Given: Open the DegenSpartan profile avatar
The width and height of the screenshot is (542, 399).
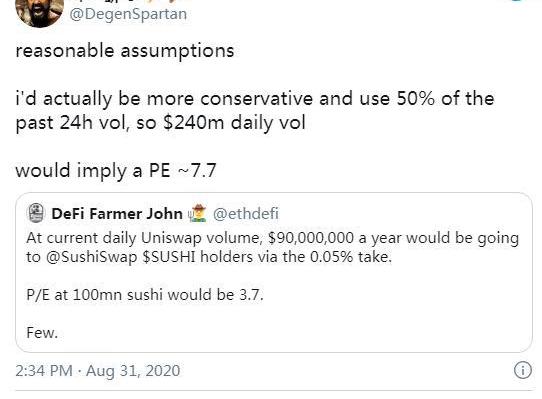Looking at the screenshot, I should [x=39, y=12].
